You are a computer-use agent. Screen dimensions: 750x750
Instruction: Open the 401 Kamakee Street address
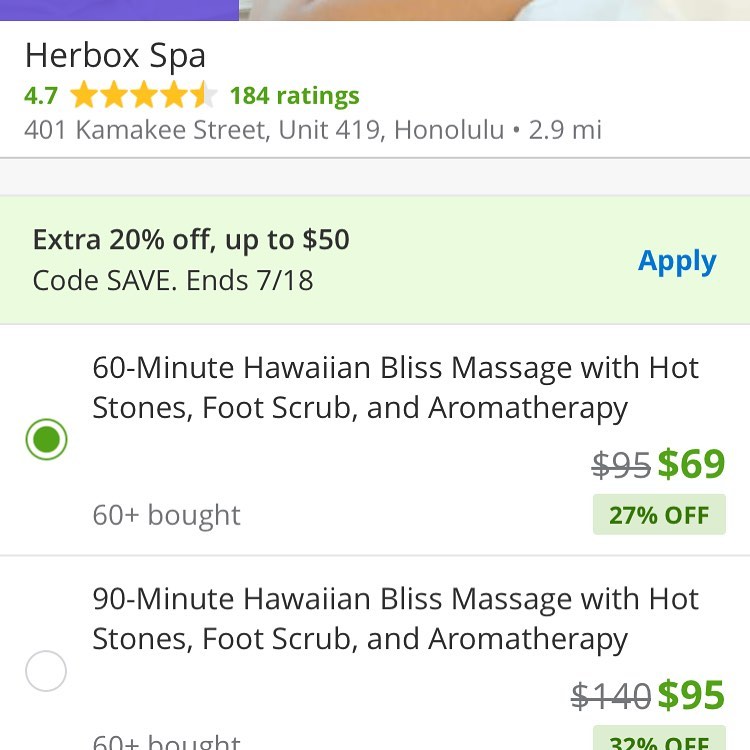(x=264, y=130)
